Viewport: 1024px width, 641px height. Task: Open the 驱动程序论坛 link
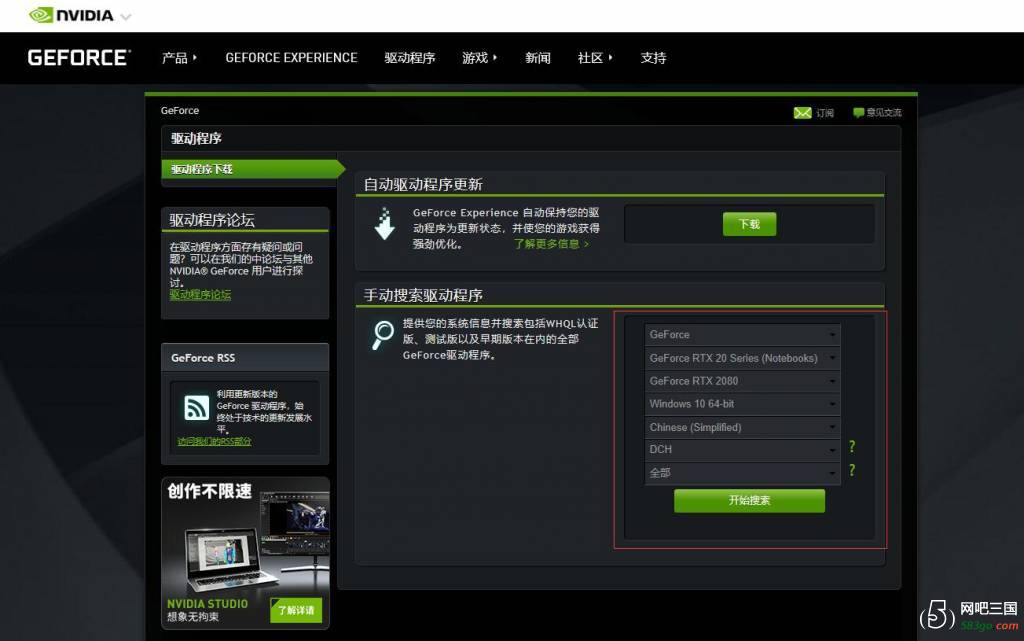(200, 294)
